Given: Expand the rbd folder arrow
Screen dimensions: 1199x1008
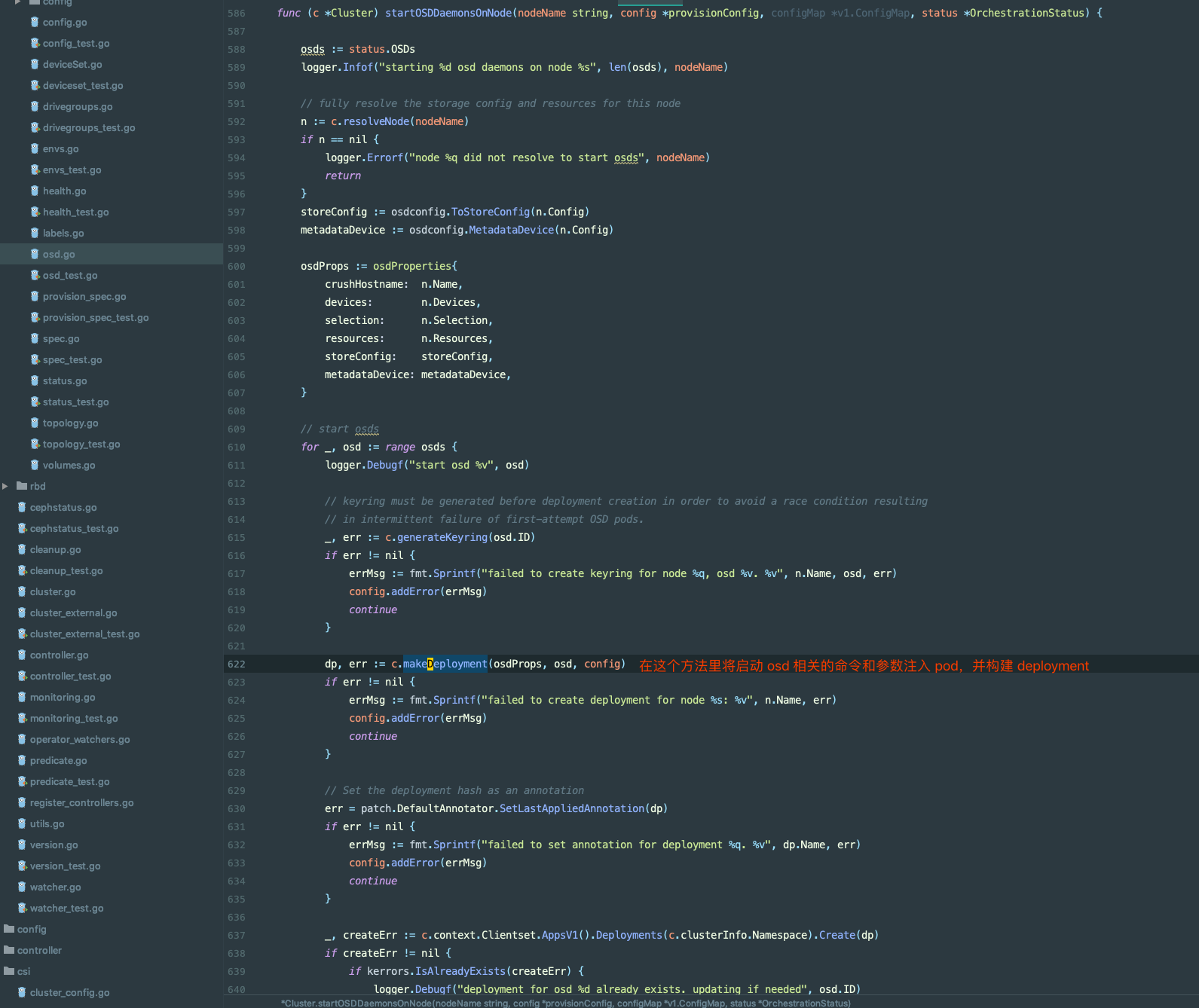Looking at the screenshot, I should click(x=6, y=486).
